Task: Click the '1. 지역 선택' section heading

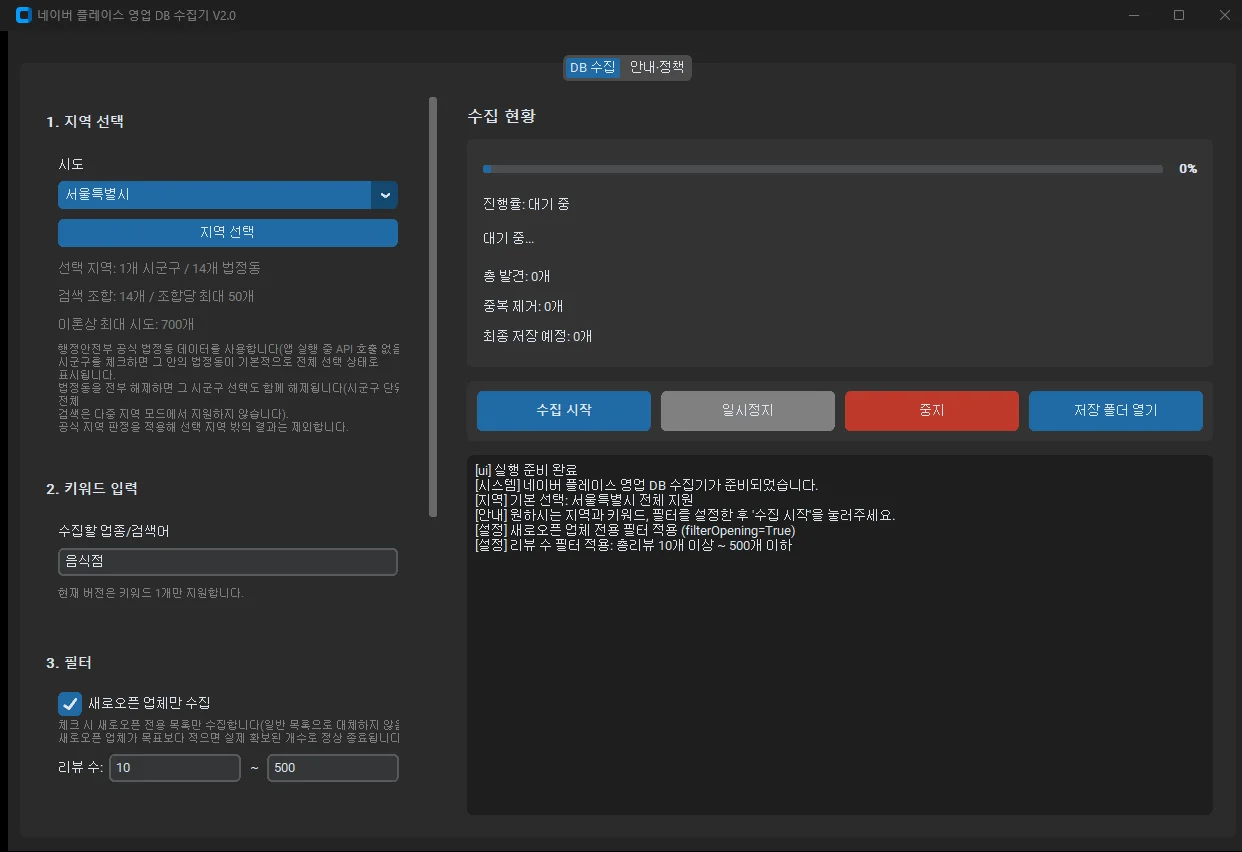Action: (x=85, y=122)
